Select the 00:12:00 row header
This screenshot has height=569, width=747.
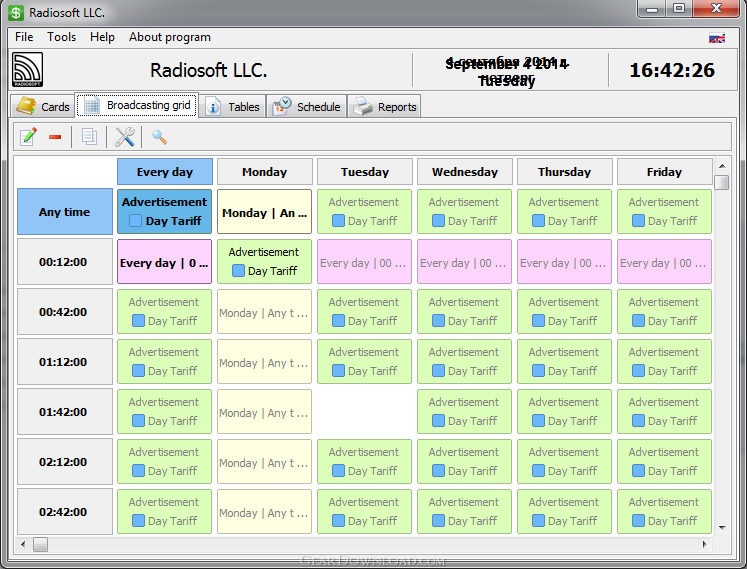pos(65,262)
